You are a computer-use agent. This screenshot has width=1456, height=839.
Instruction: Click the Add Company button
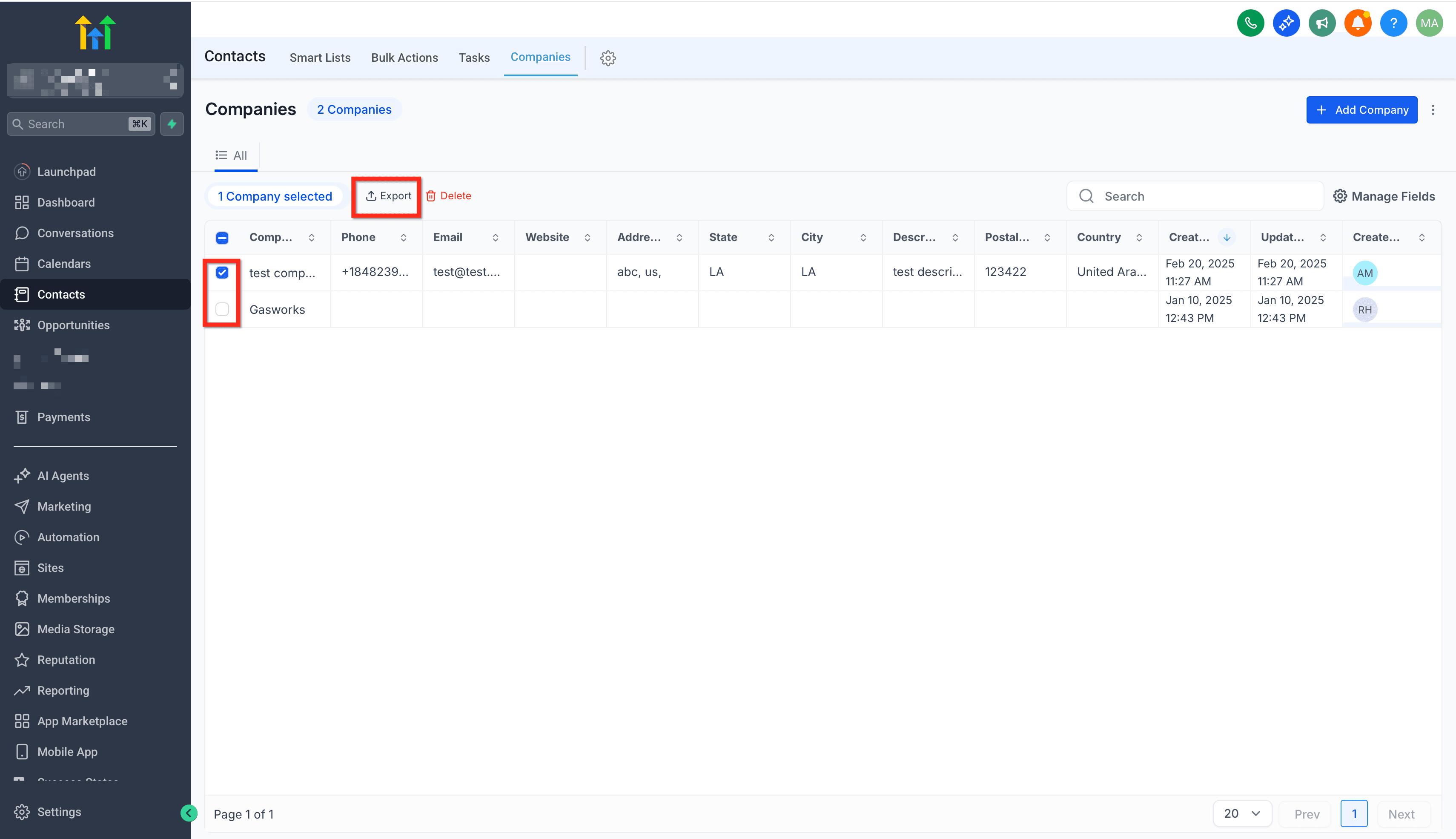(1361, 109)
